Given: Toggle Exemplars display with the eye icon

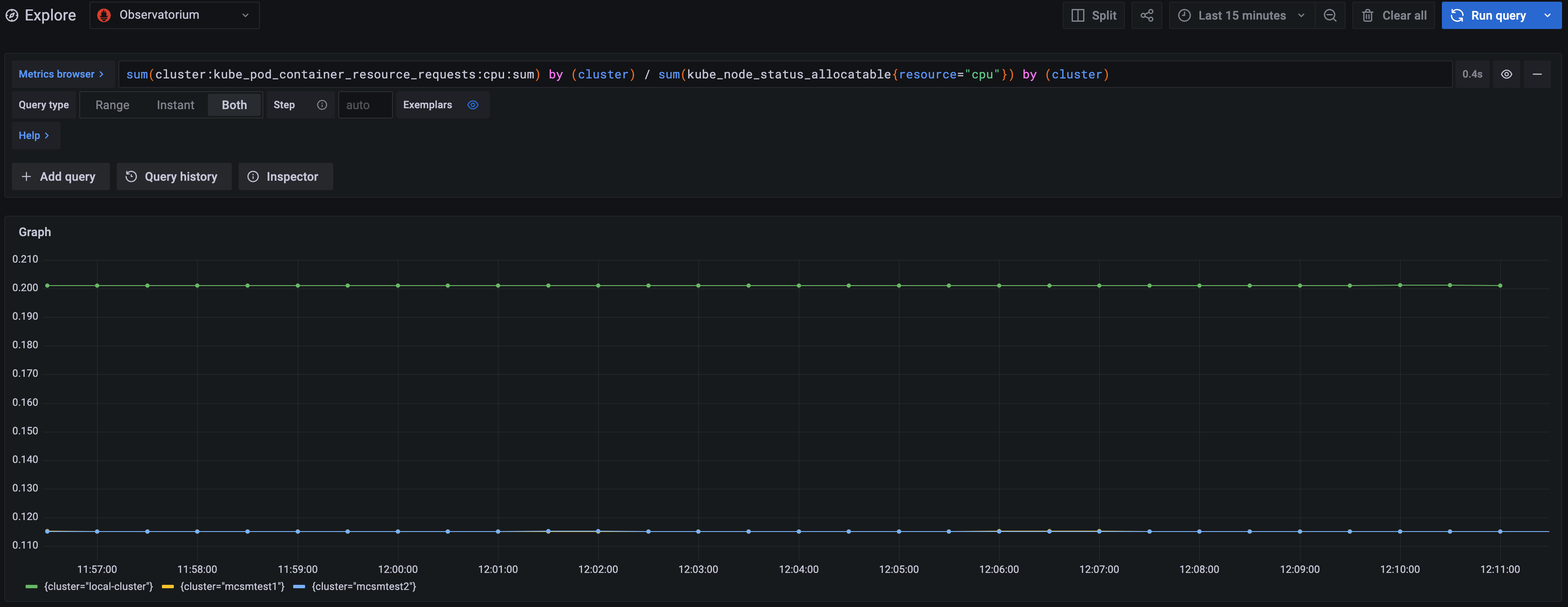Looking at the screenshot, I should [473, 105].
